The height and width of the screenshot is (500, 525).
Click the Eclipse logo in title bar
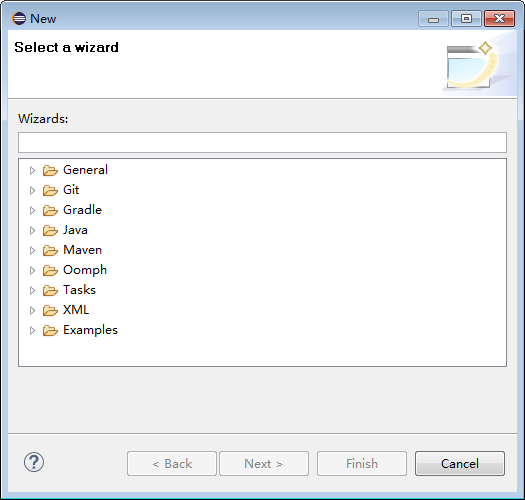19,18
